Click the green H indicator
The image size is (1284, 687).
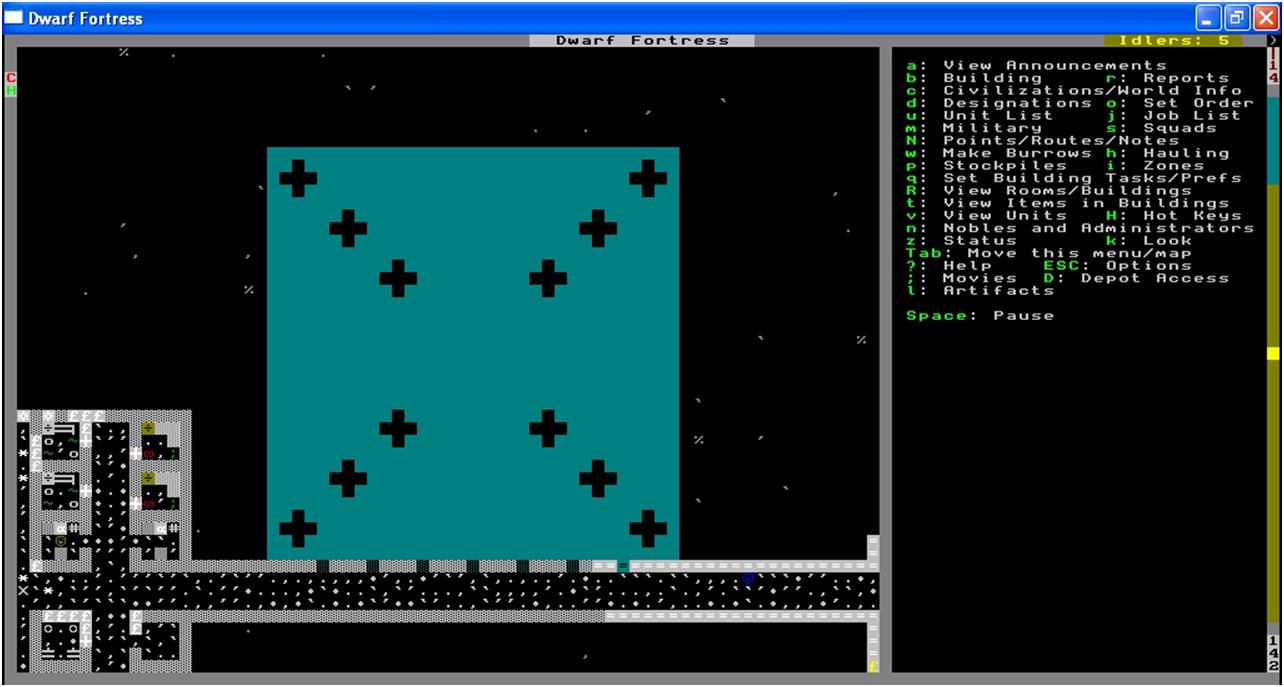(11, 90)
